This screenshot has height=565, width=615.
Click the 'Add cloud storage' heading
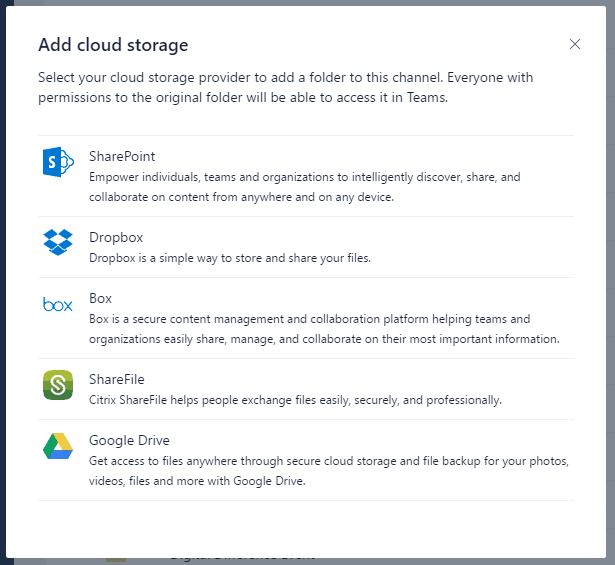click(x=113, y=45)
